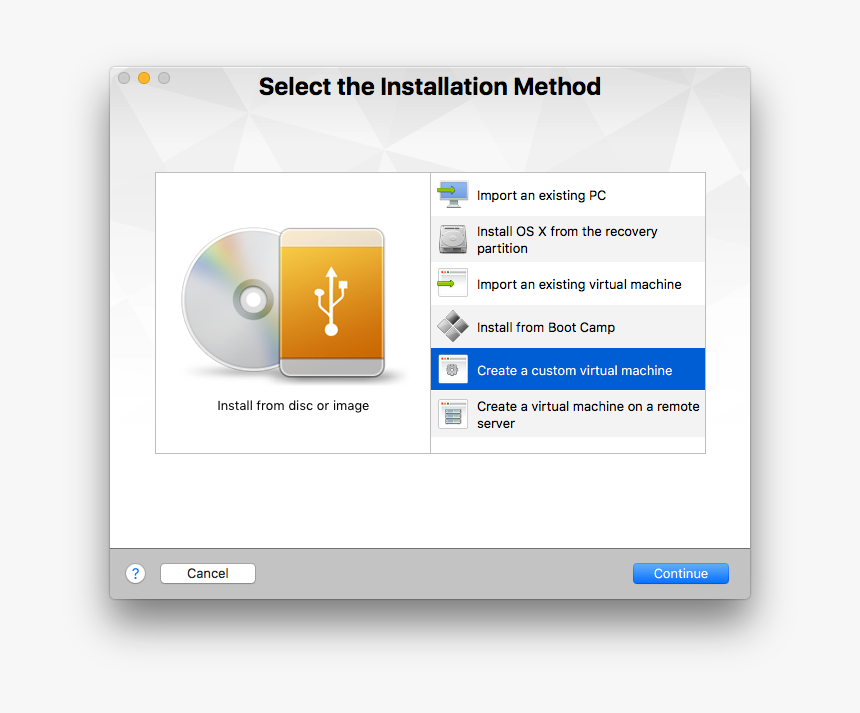Pick 'Import an existing virtual machine' label
This screenshot has width=860, height=713.
(x=579, y=284)
